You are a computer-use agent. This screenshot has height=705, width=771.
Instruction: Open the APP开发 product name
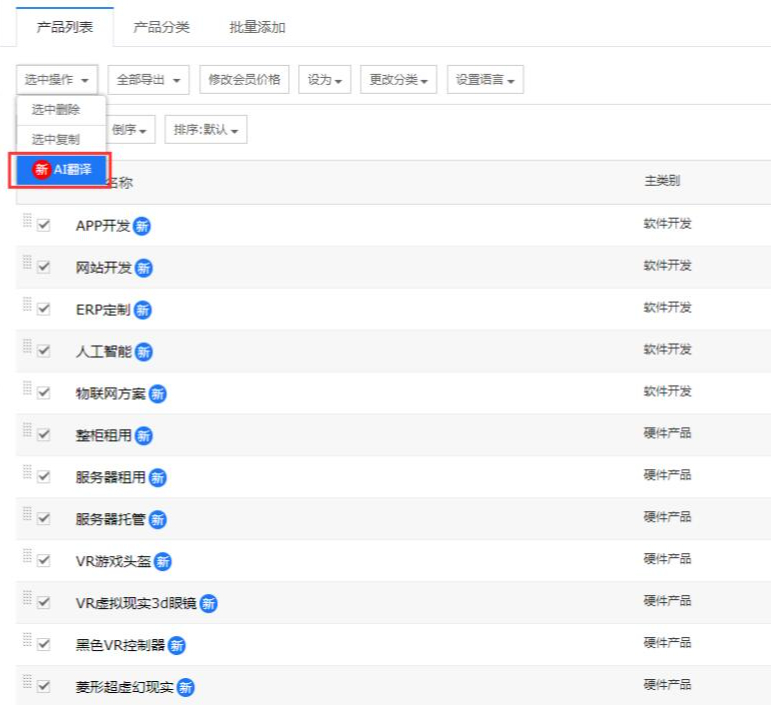click(x=103, y=226)
